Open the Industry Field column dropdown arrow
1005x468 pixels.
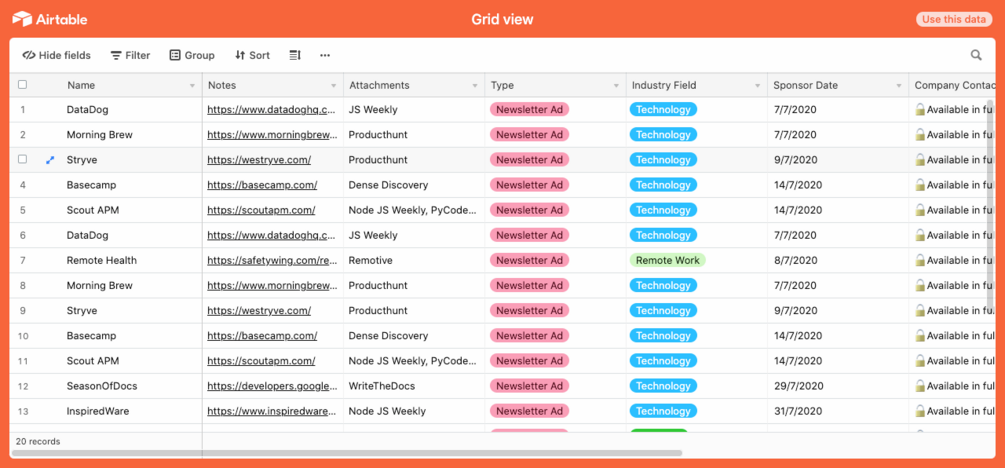click(757, 86)
